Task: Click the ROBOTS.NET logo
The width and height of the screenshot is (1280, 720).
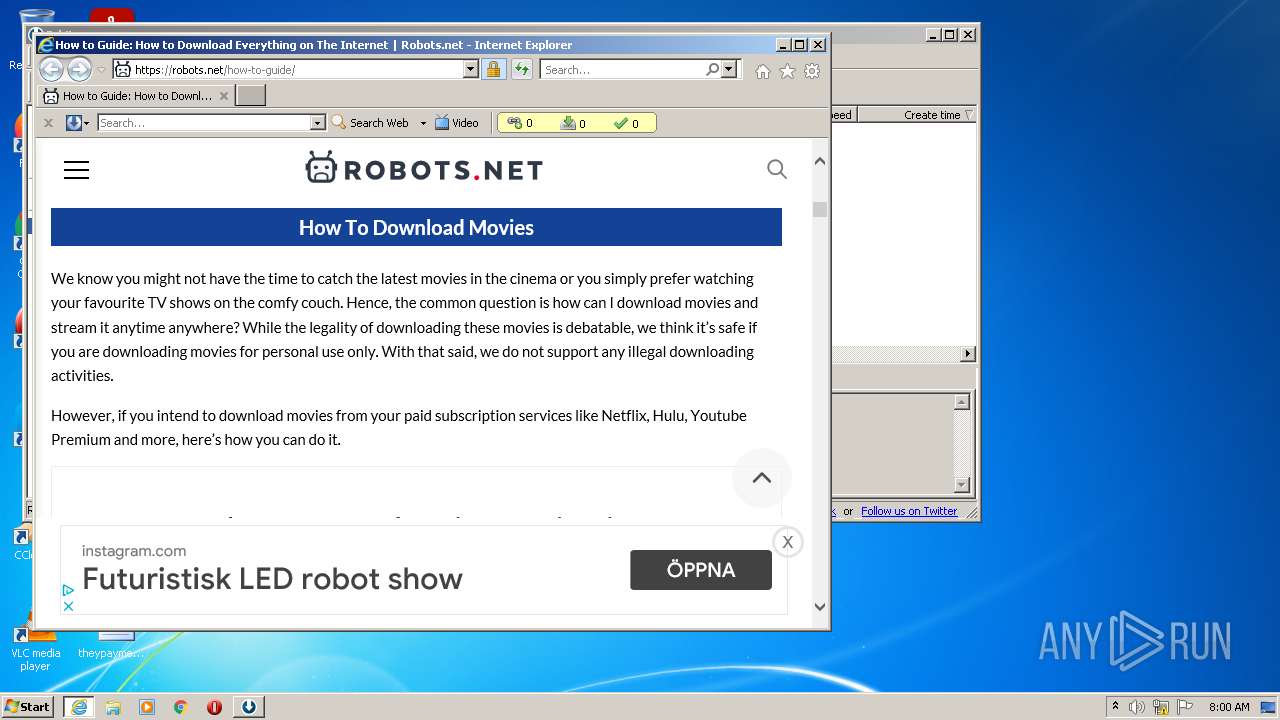Action: (424, 168)
